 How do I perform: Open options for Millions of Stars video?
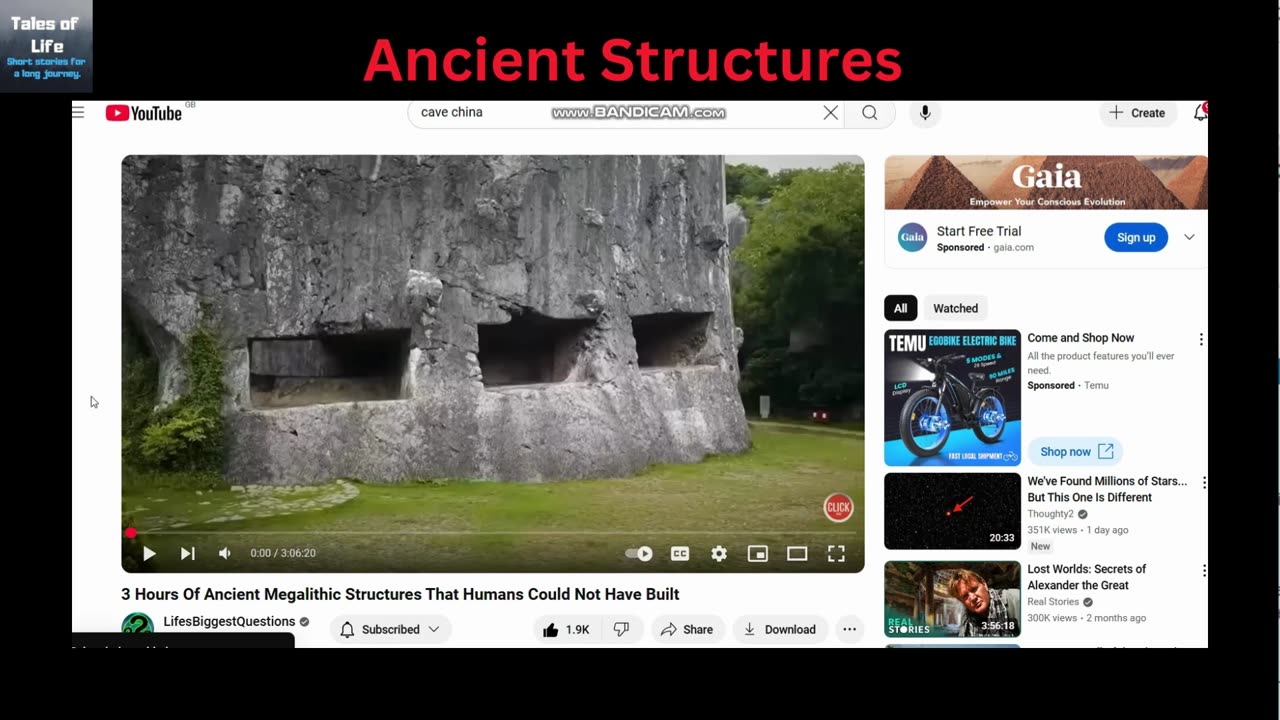coord(1203,482)
